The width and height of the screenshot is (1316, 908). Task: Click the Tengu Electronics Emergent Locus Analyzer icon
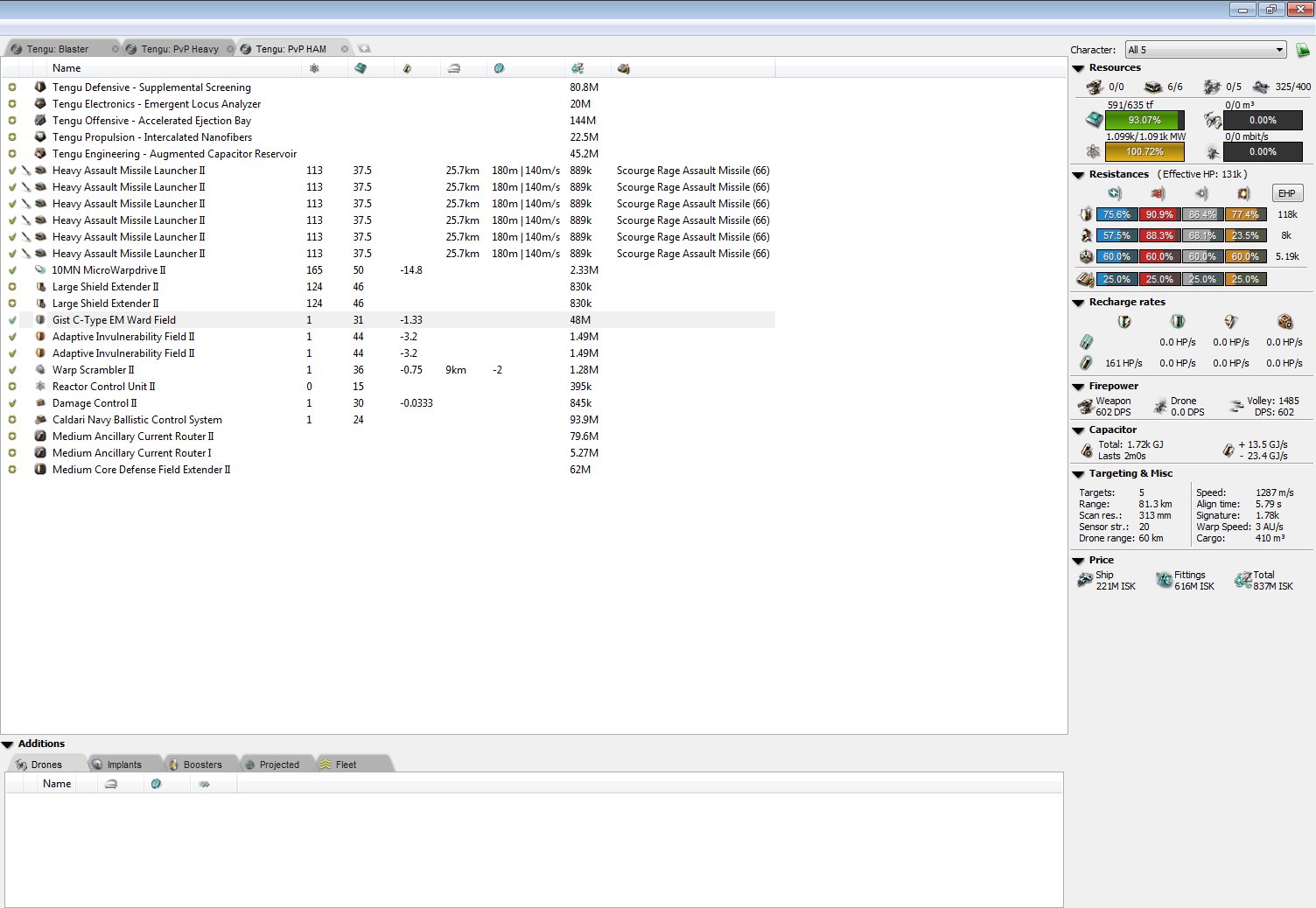tap(40, 104)
